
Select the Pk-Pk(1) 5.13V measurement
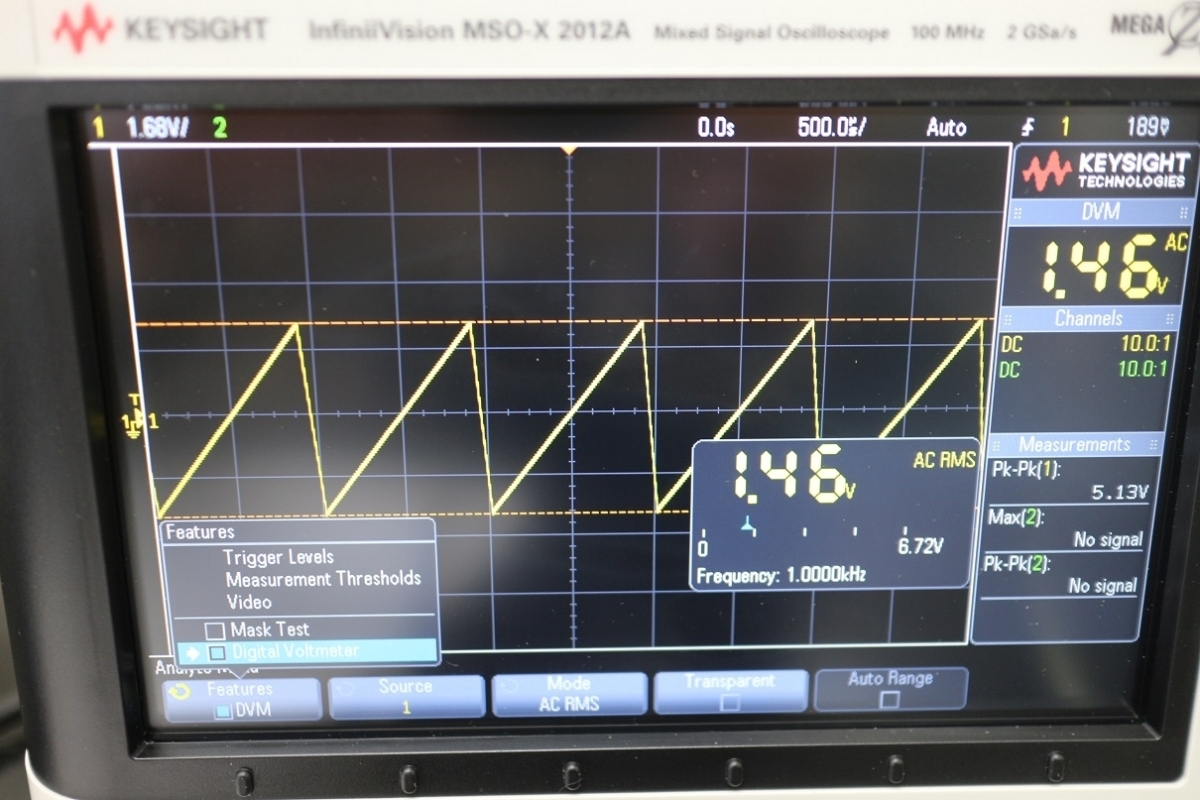(x=1072, y=480)
